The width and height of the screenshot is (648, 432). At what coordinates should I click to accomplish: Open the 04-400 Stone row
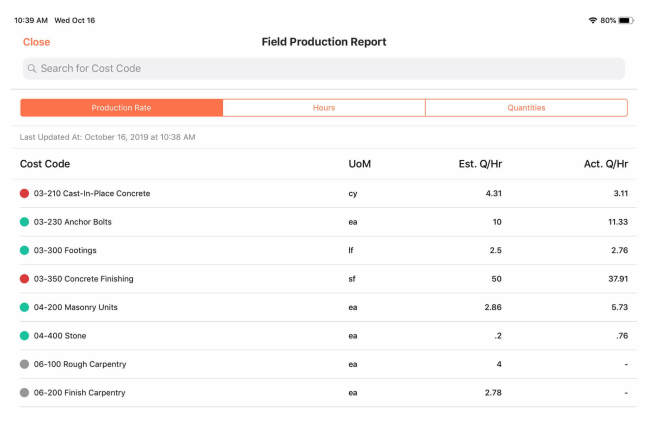point(324,336)
